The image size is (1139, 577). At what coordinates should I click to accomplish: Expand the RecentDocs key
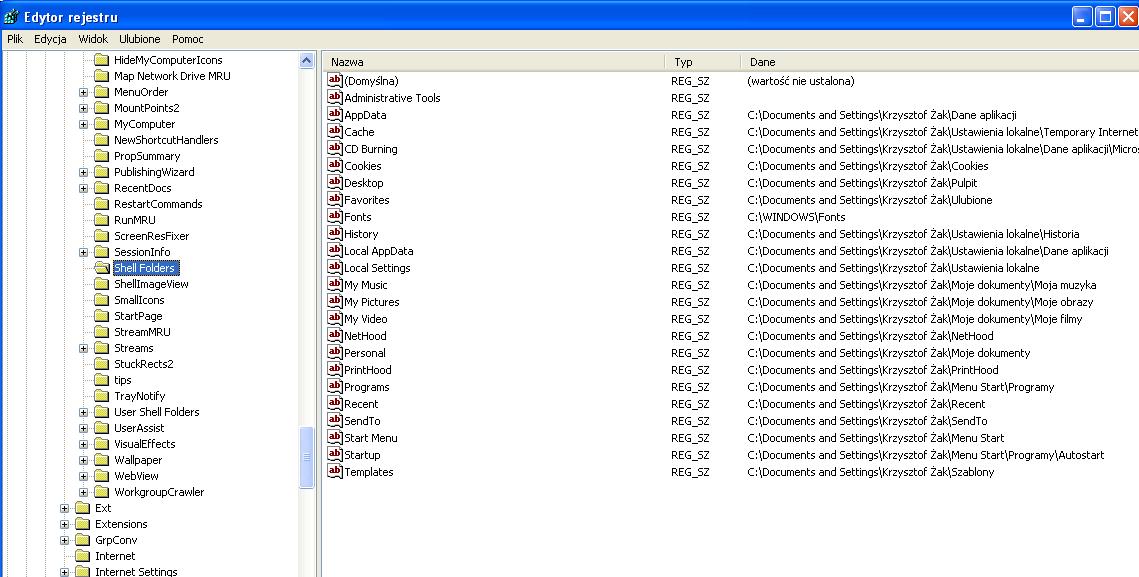[x=84, y=188]
